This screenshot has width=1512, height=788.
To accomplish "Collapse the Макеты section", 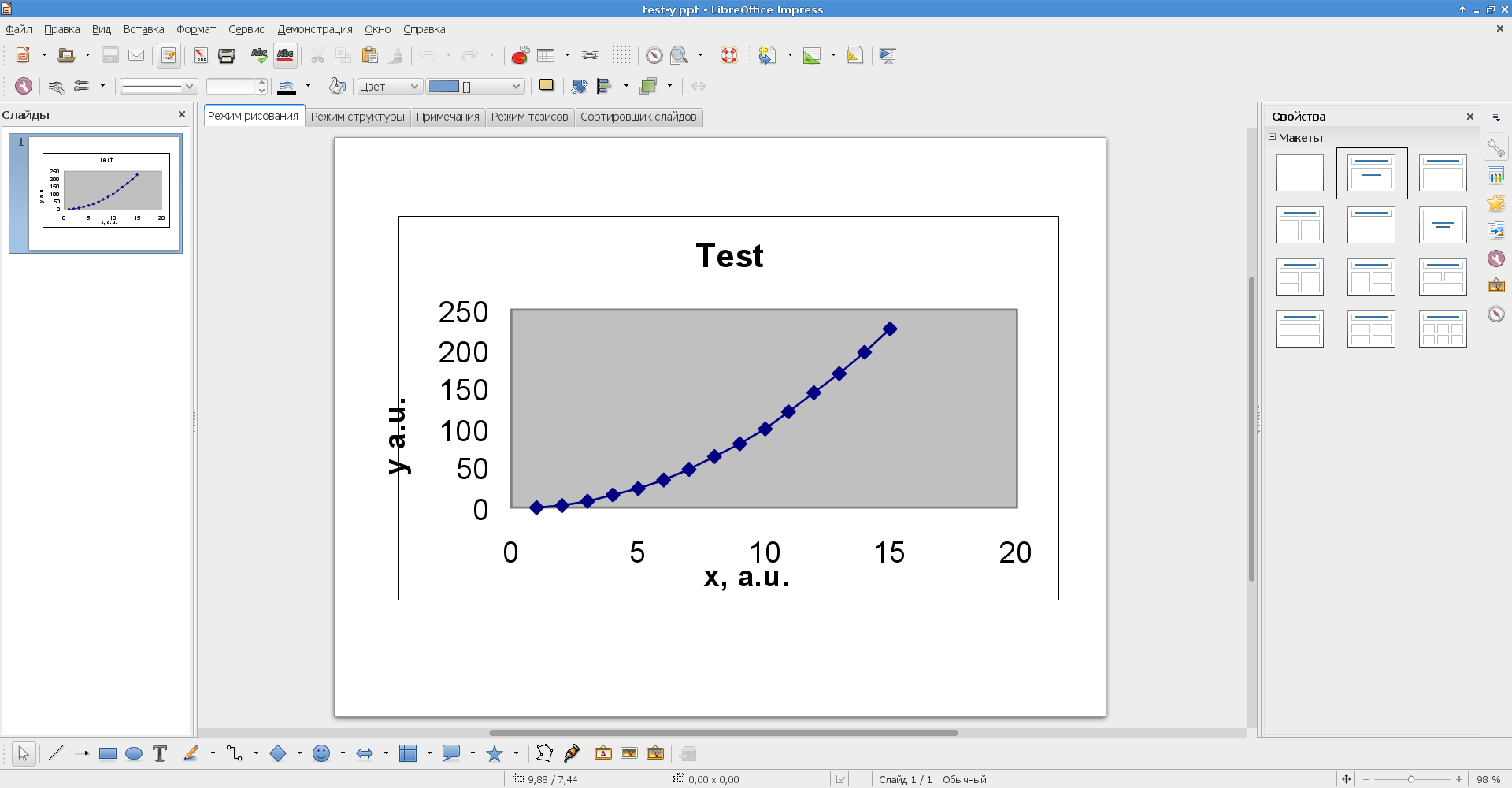I will coord(1272,138).
